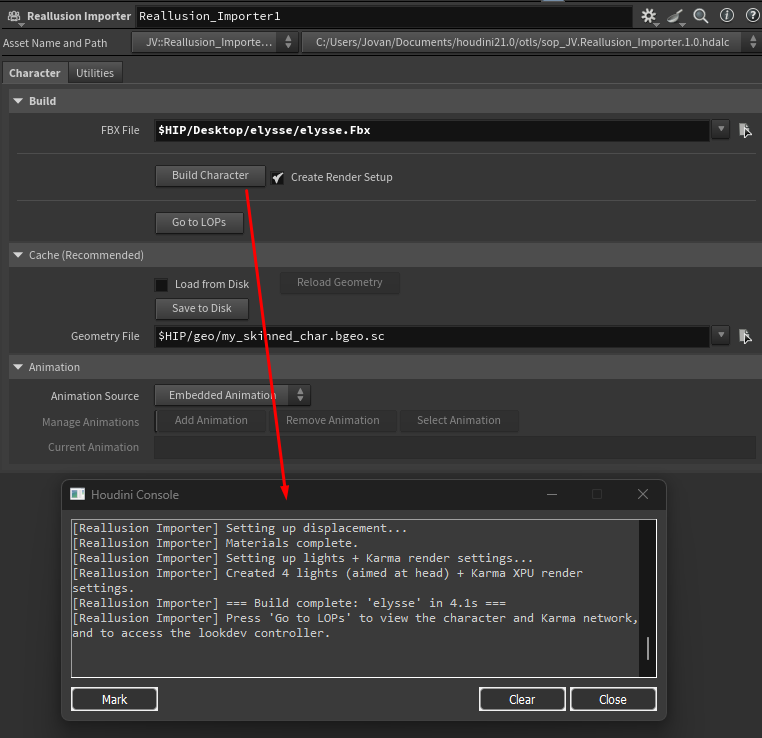The width and height of the screenshot is (762, 738).
Task: Collapse the Build section
Action: (18, 101)
